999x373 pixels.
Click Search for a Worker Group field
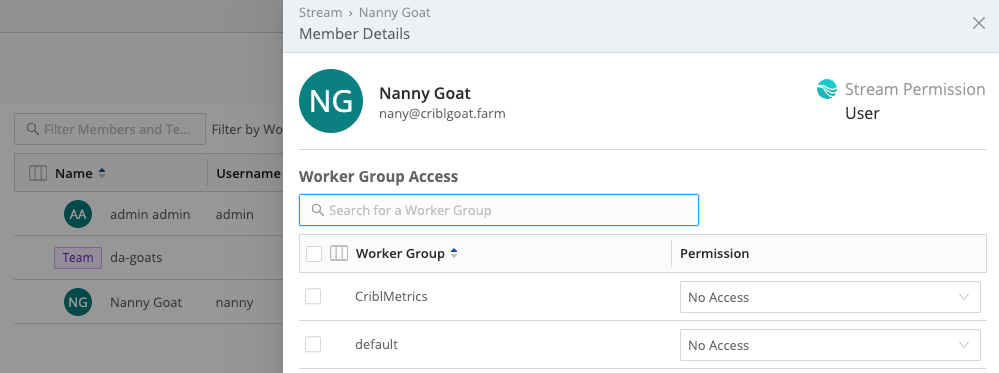(x=499, y=210)
